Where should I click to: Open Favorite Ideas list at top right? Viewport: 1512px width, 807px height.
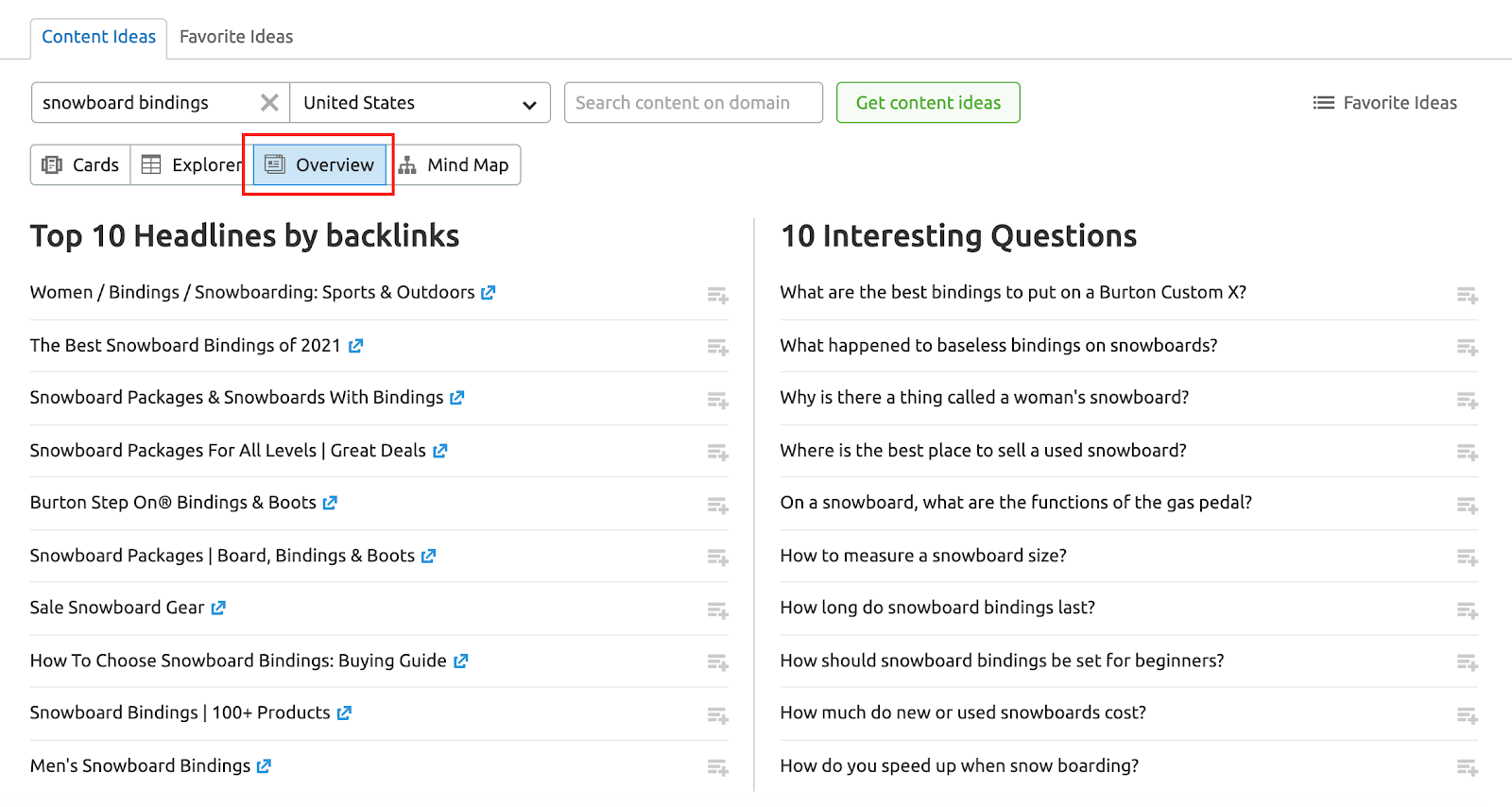[x=1385, y=103]
